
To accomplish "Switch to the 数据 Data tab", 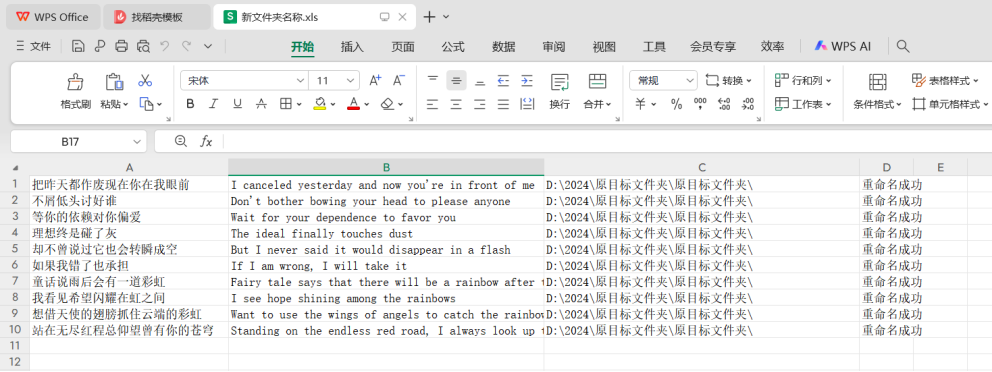I will pos(504,46).
